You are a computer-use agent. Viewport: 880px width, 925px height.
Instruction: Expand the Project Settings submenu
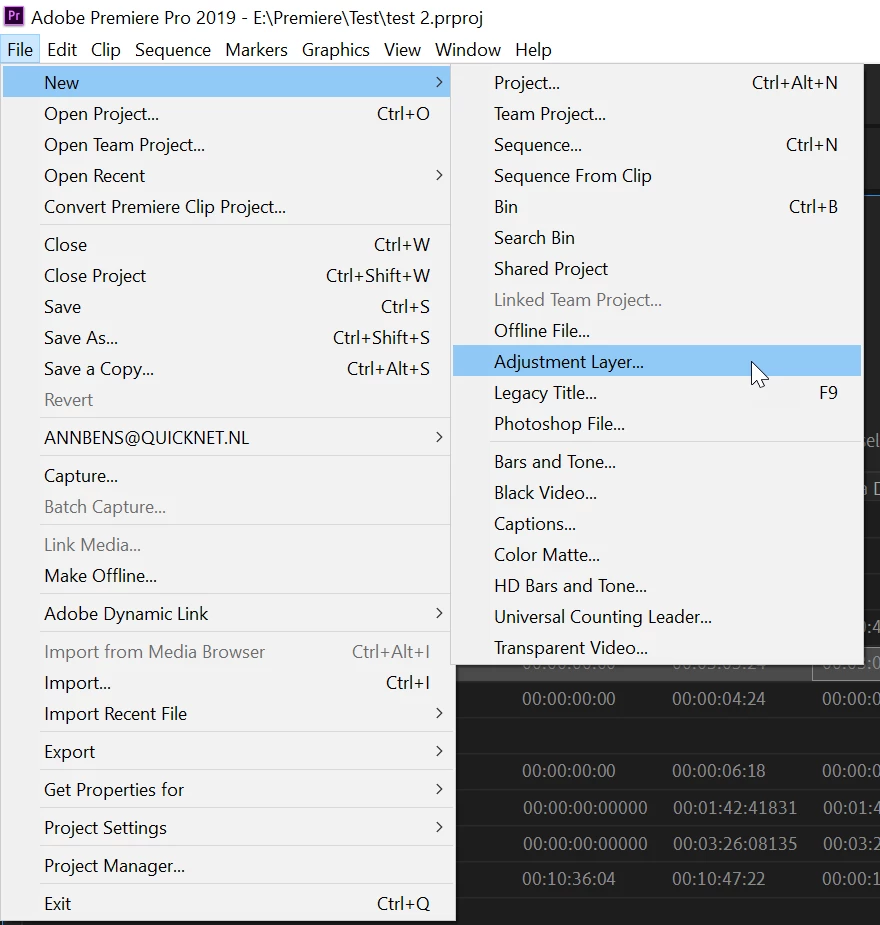(226, 828)
